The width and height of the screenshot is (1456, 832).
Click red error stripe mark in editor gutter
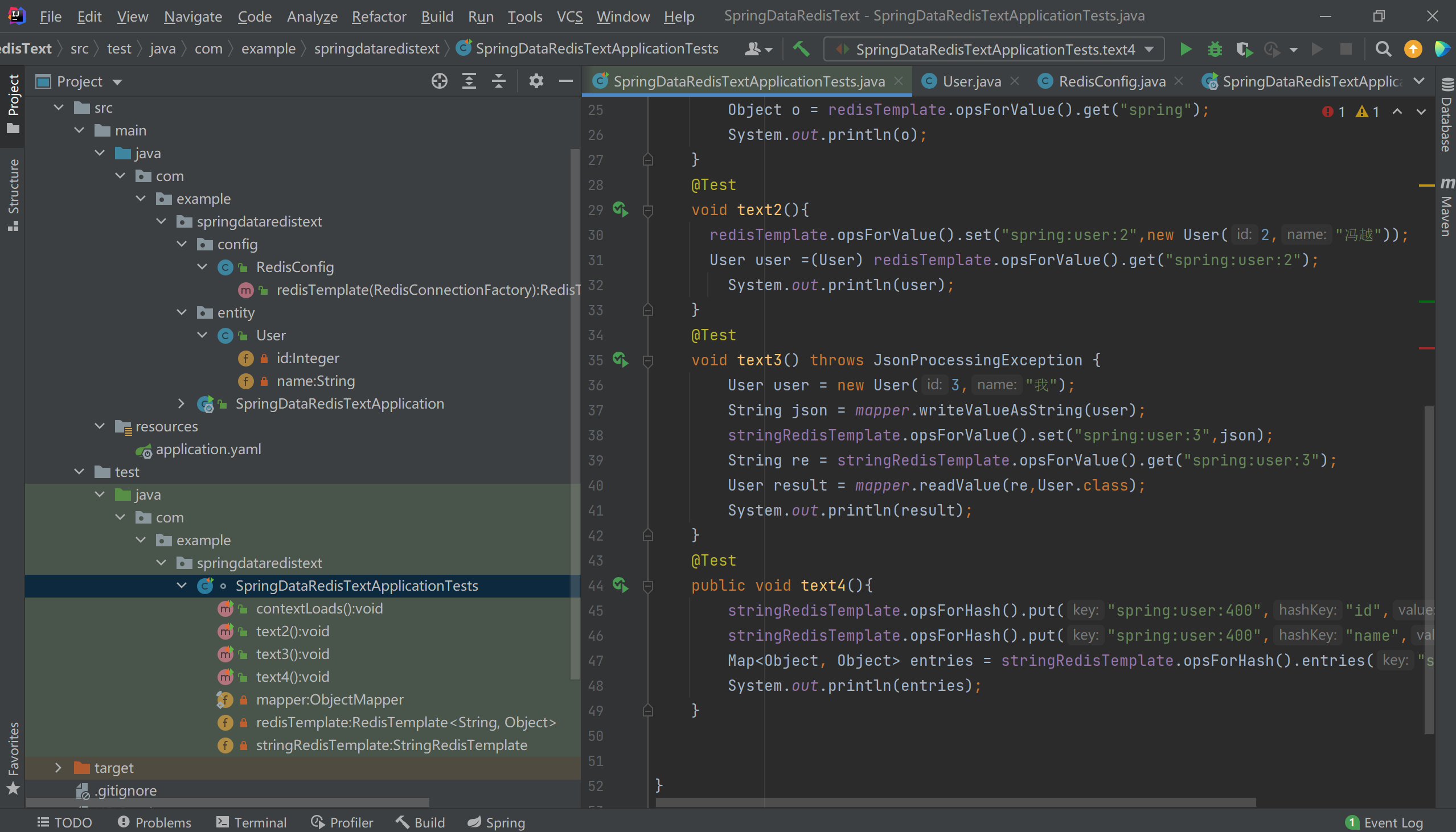coord(1426,348)
